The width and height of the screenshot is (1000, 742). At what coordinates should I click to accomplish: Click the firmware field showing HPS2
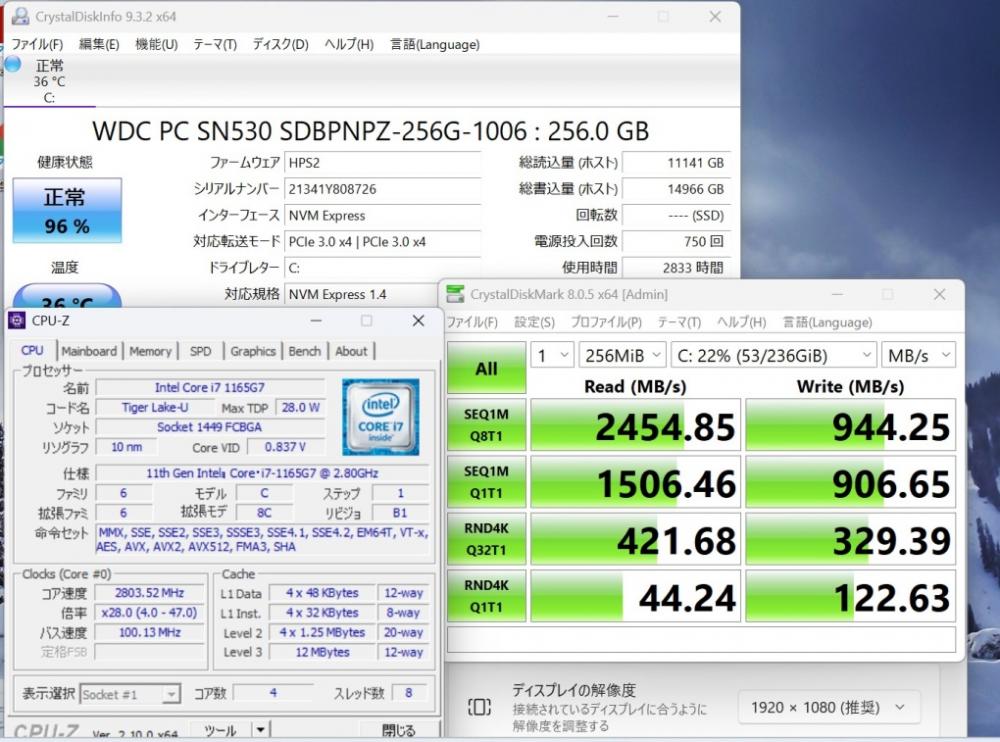pyautogui.click(x=382, y=163)
